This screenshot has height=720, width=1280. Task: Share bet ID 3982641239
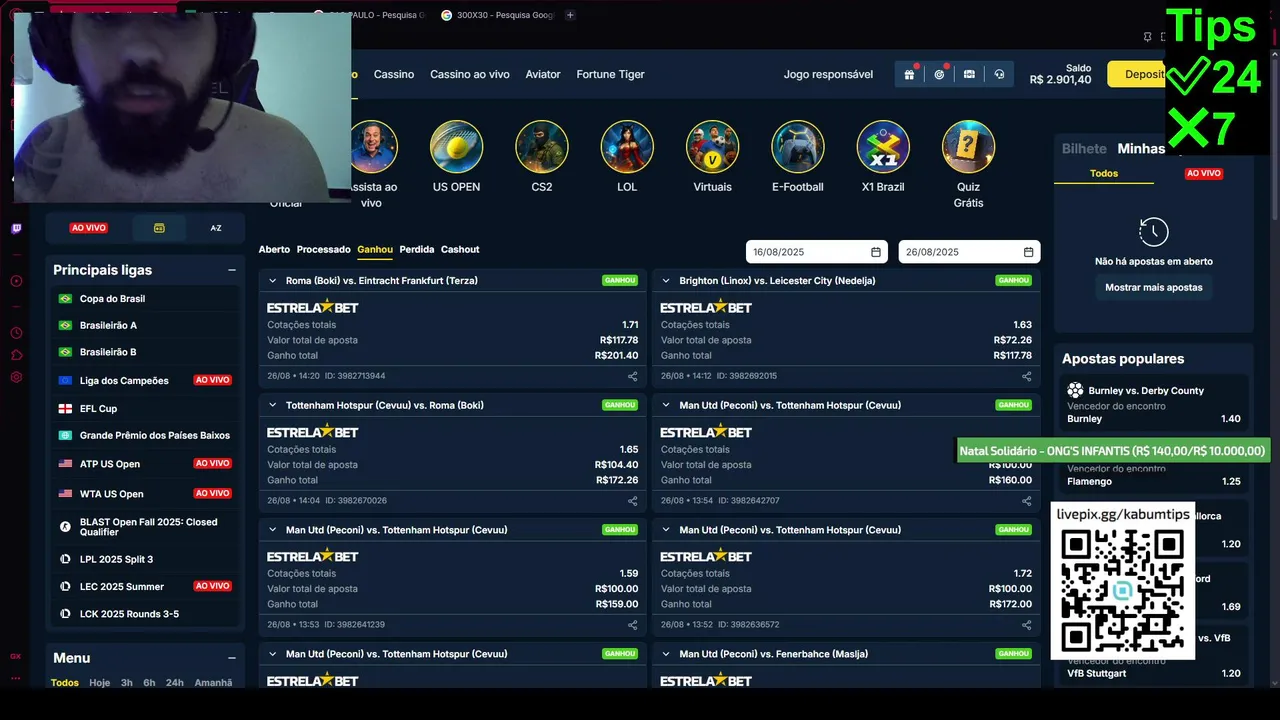(632, 624)
